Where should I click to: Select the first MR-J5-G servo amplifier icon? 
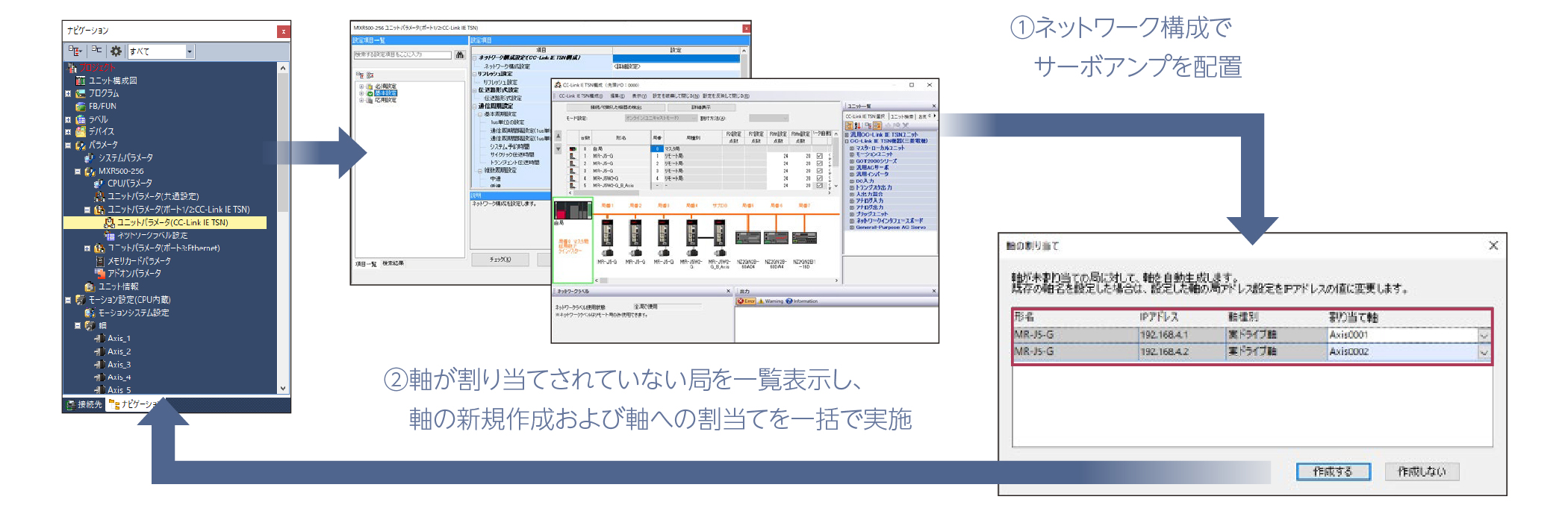pyautogui.click(x=607, y=233)
